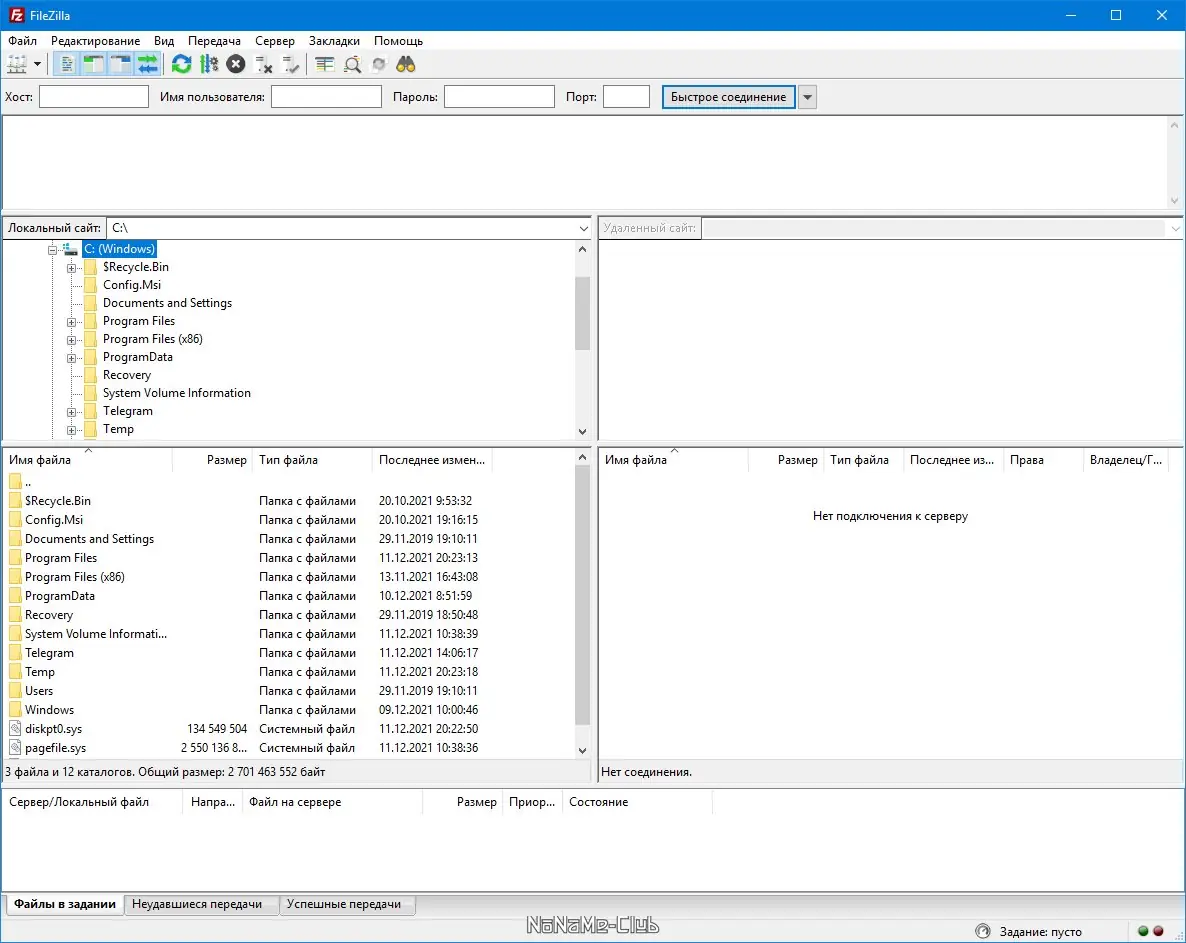Click the directory tree scroll down arrow
Viewport: 1186px width, 943px height.
point(582,431)
